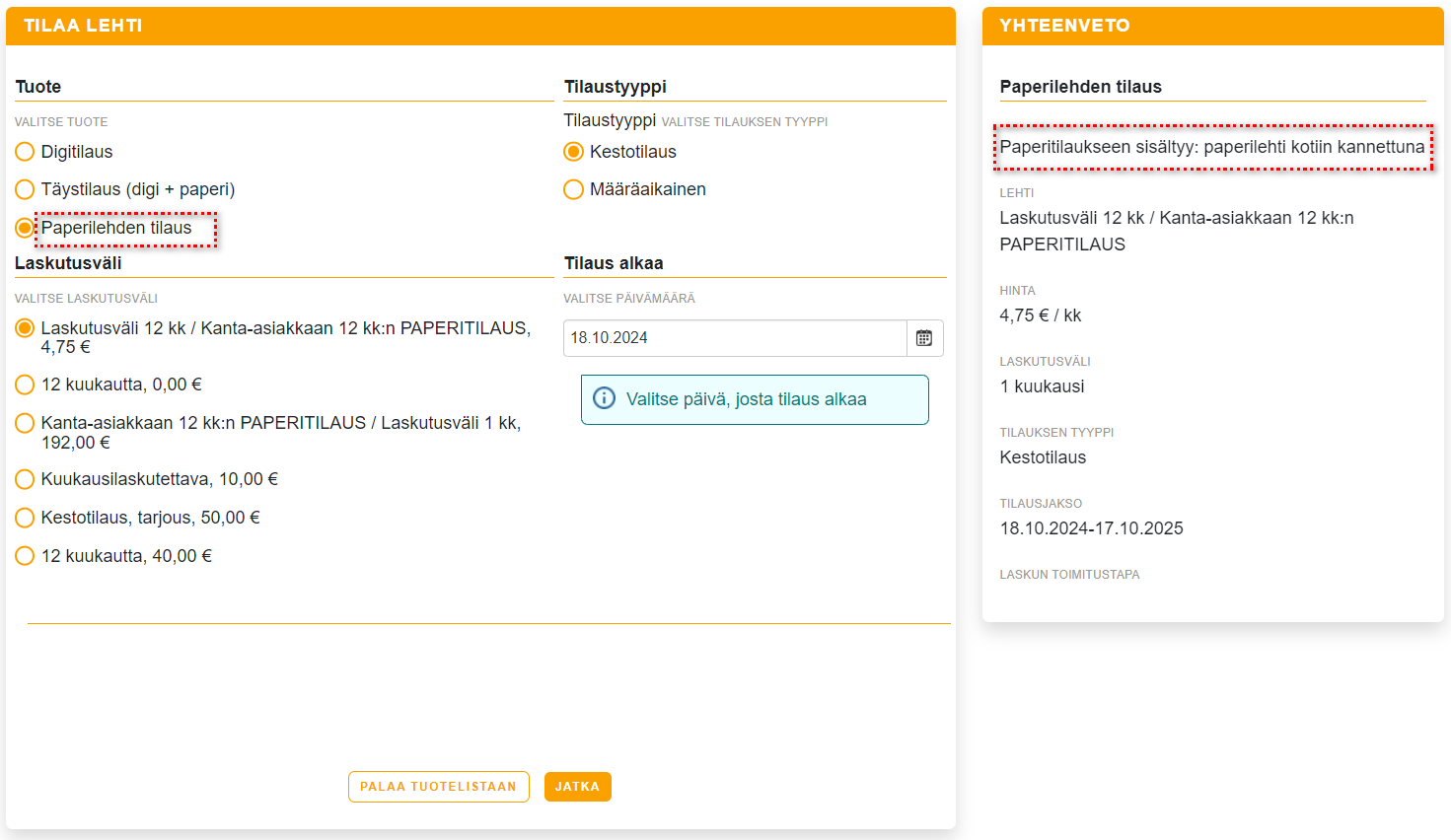Select the Digitilaus product option
This screenshot has width=1451, height=840.
(25, 152)
